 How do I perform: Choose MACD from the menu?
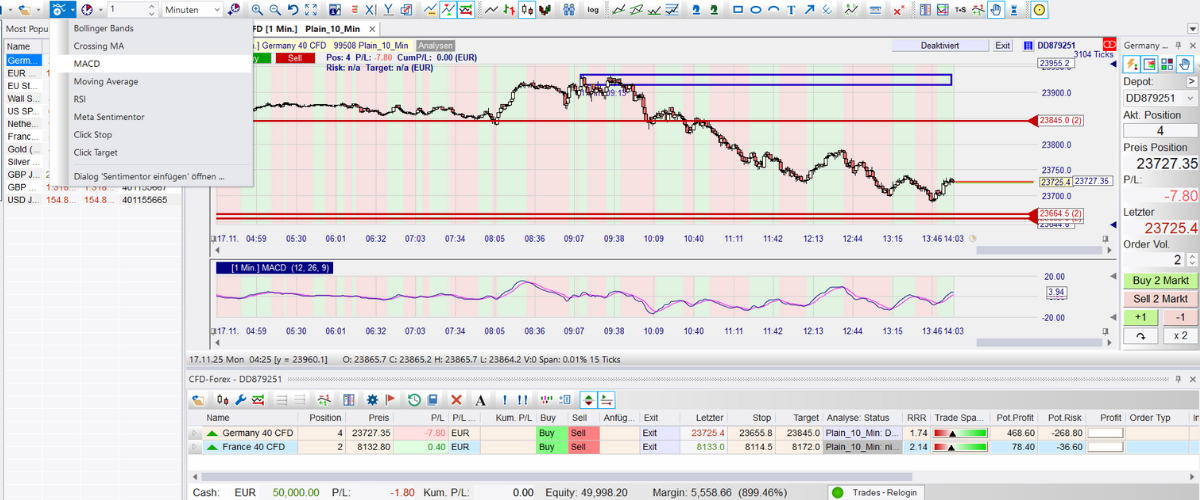86,64
